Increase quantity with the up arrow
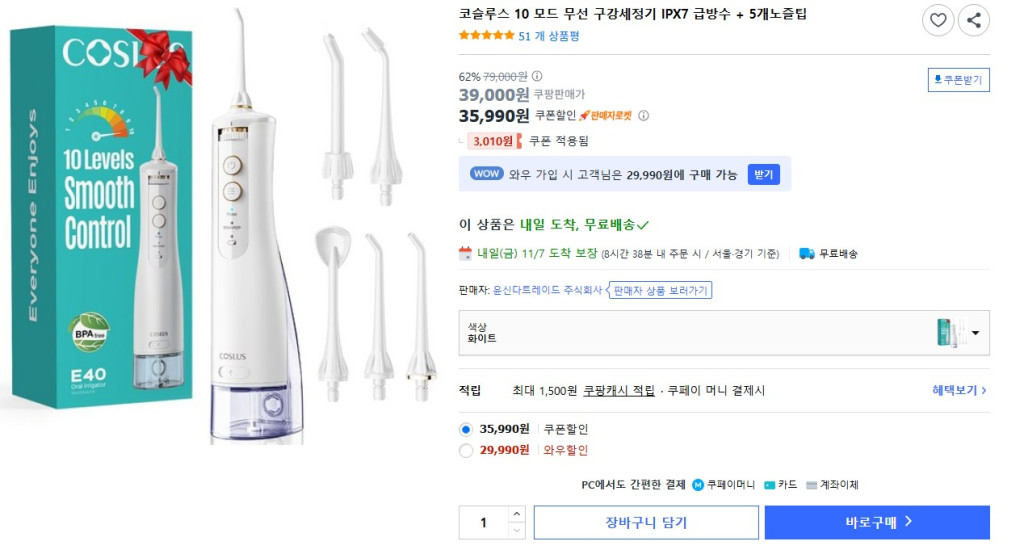 [x=516, y=514]
